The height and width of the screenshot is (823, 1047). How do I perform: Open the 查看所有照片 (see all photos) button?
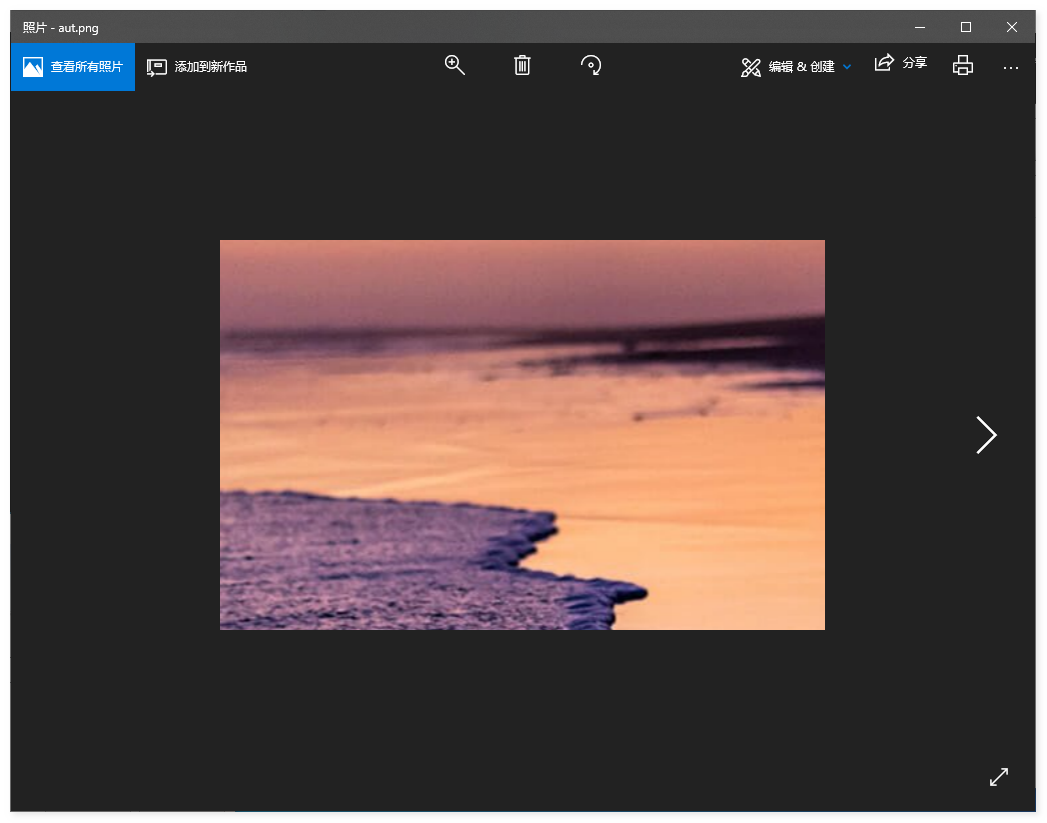(x=73, y=67)
